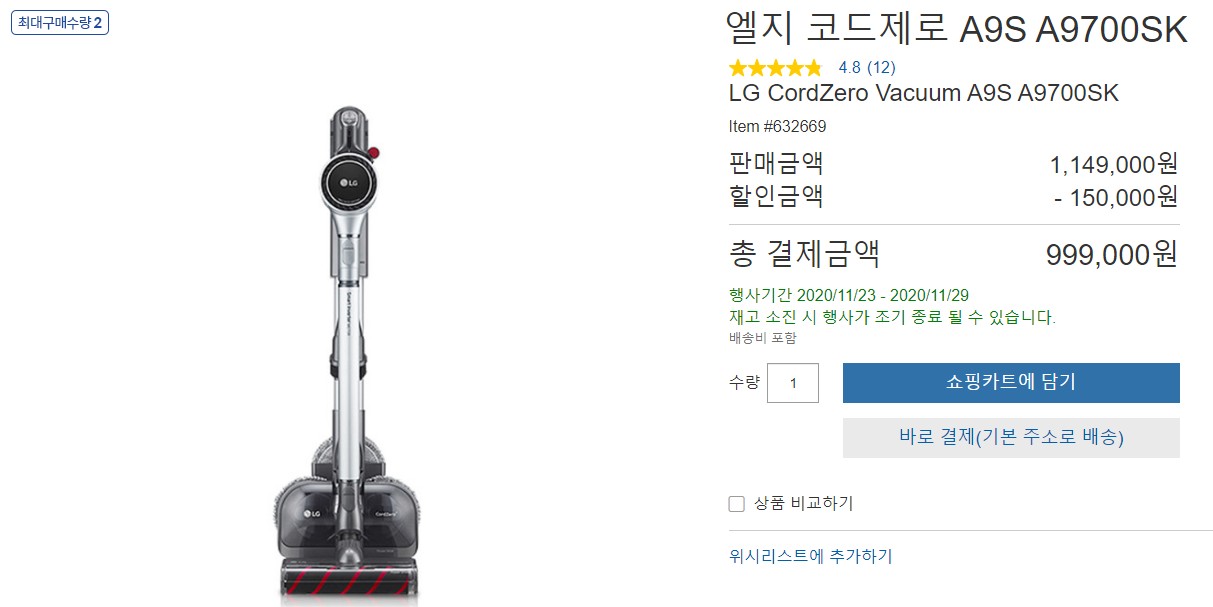Click the red button on the vacuum body

(x=374, y=153)
